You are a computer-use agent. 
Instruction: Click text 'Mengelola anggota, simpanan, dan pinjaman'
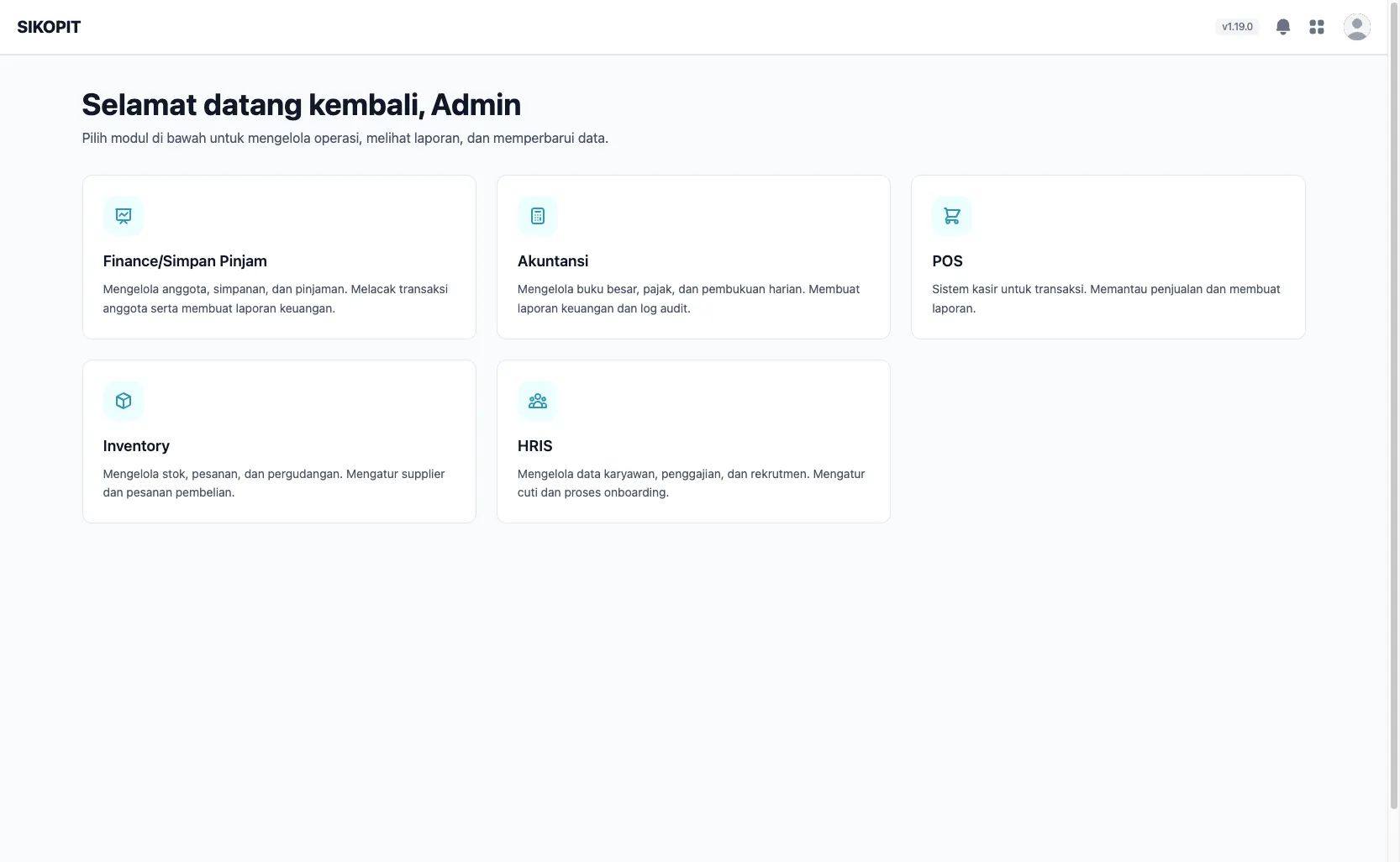(224, 289)
